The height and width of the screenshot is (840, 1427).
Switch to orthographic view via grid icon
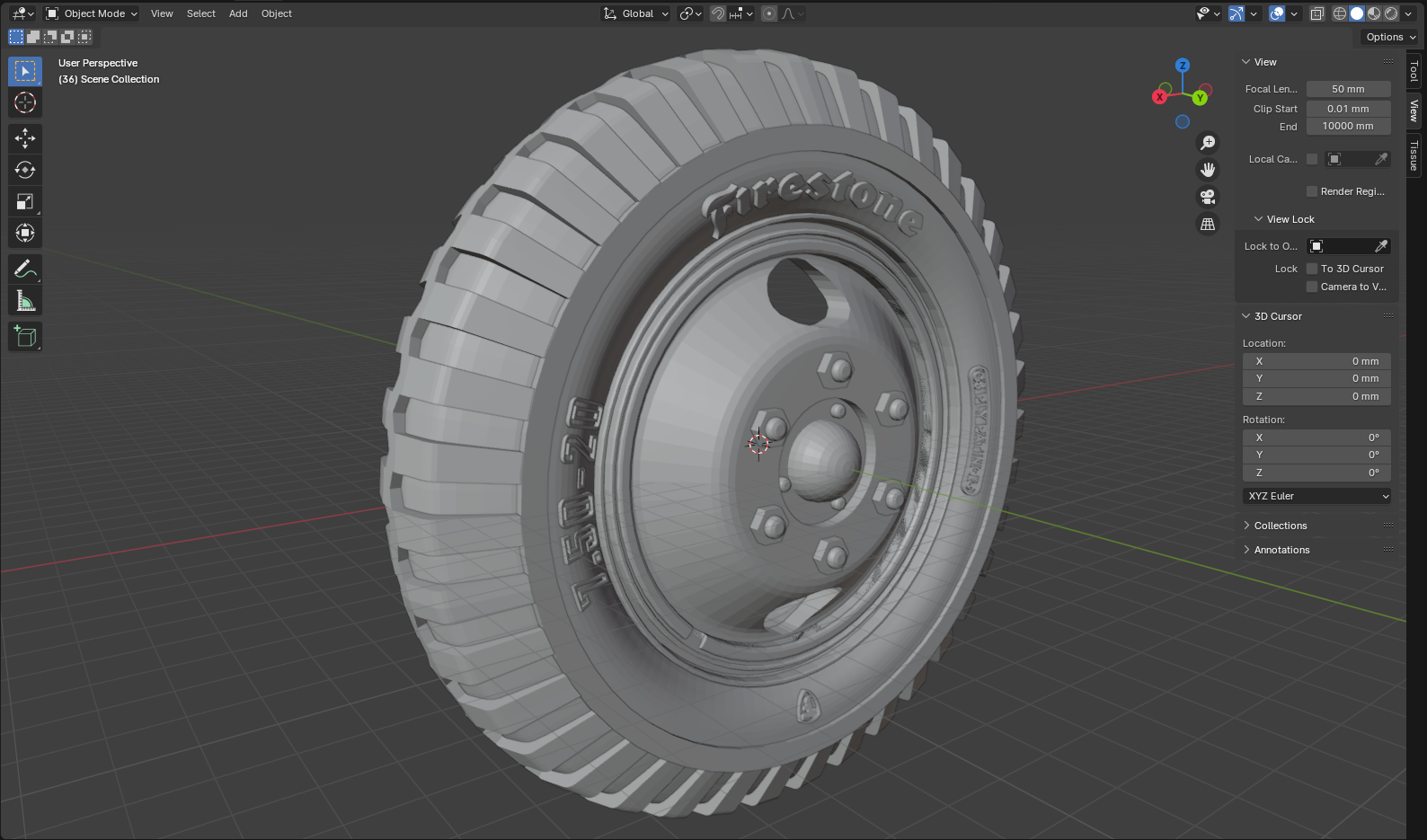coord(1208,224)
